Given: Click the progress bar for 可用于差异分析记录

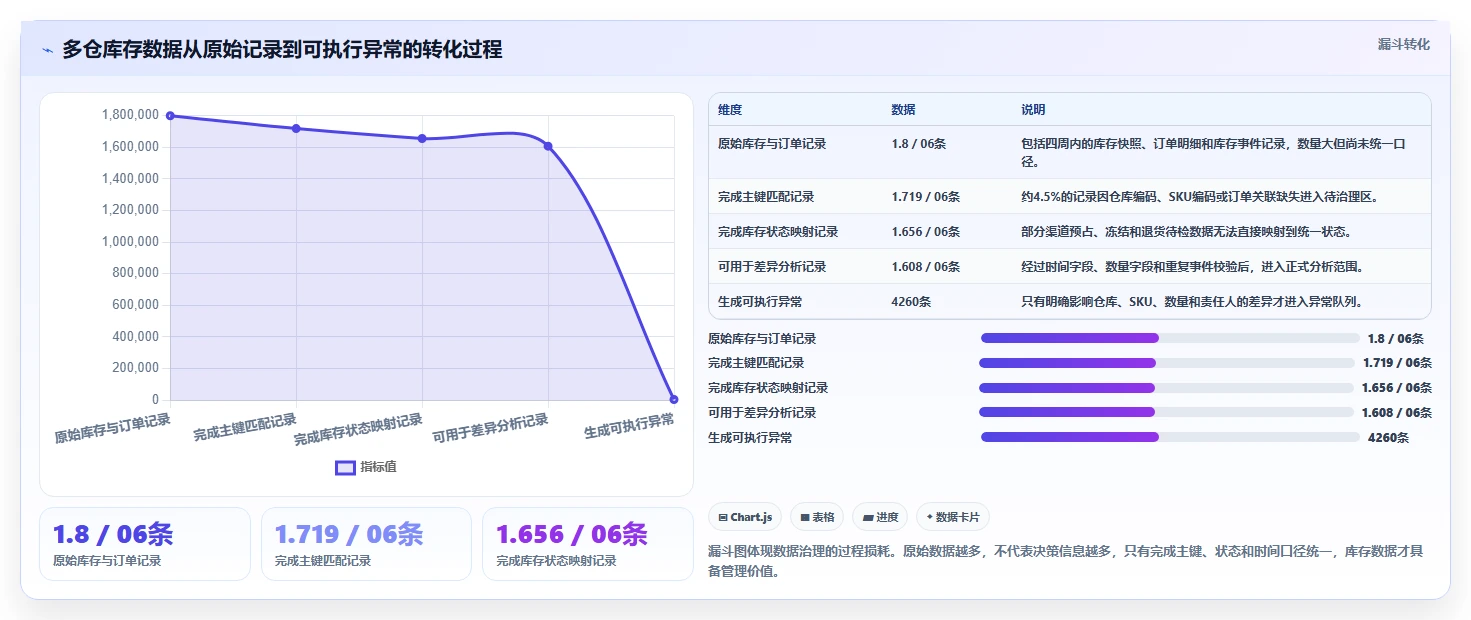Looking at the screenshot, I should click(x=1166, y=412).
